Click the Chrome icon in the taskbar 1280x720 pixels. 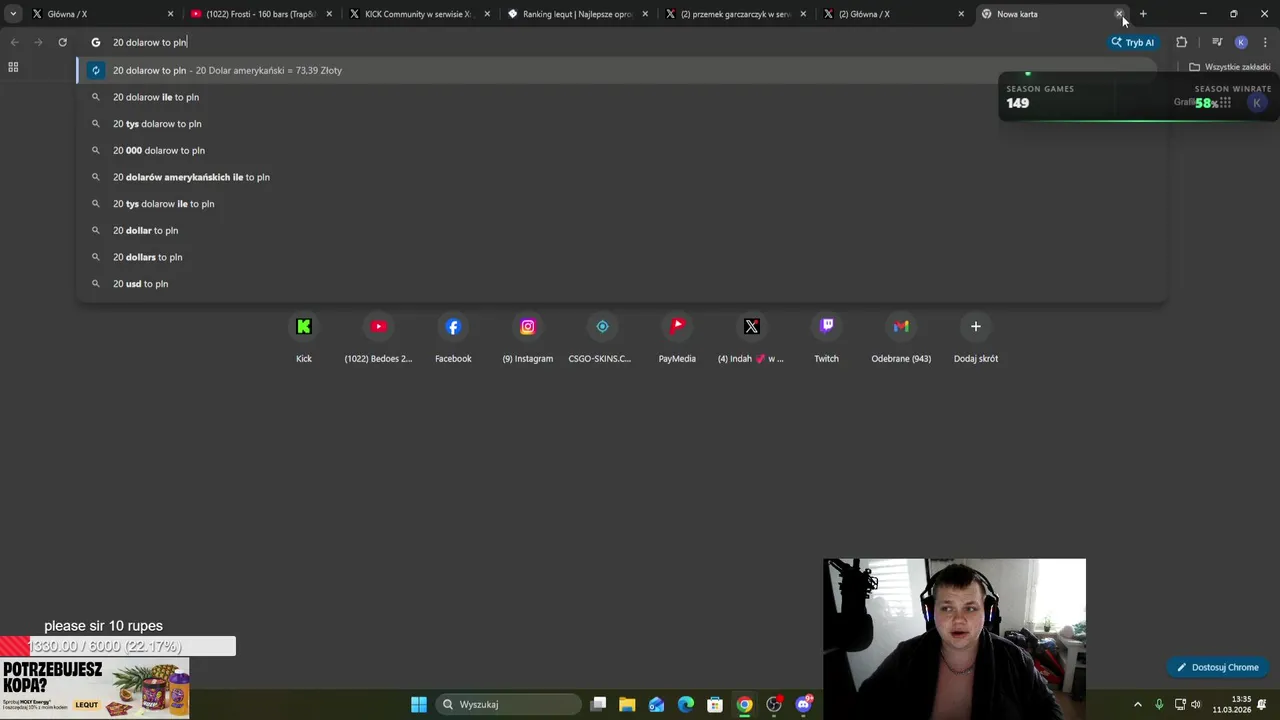coord(745,704)
